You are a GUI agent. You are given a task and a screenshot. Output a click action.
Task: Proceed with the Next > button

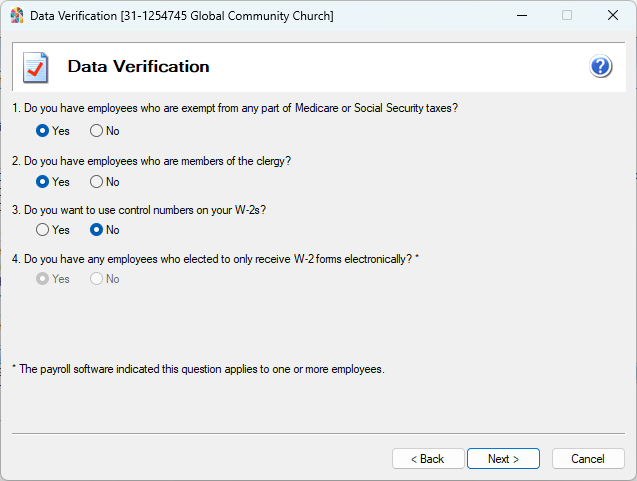pyautogui.click(x=503, y=459)
